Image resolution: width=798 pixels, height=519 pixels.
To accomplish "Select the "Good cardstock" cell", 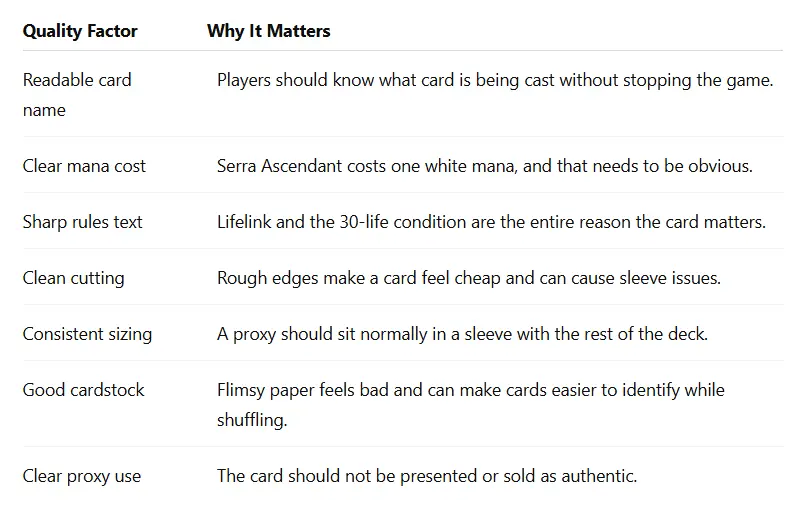I will click(83, 390).
